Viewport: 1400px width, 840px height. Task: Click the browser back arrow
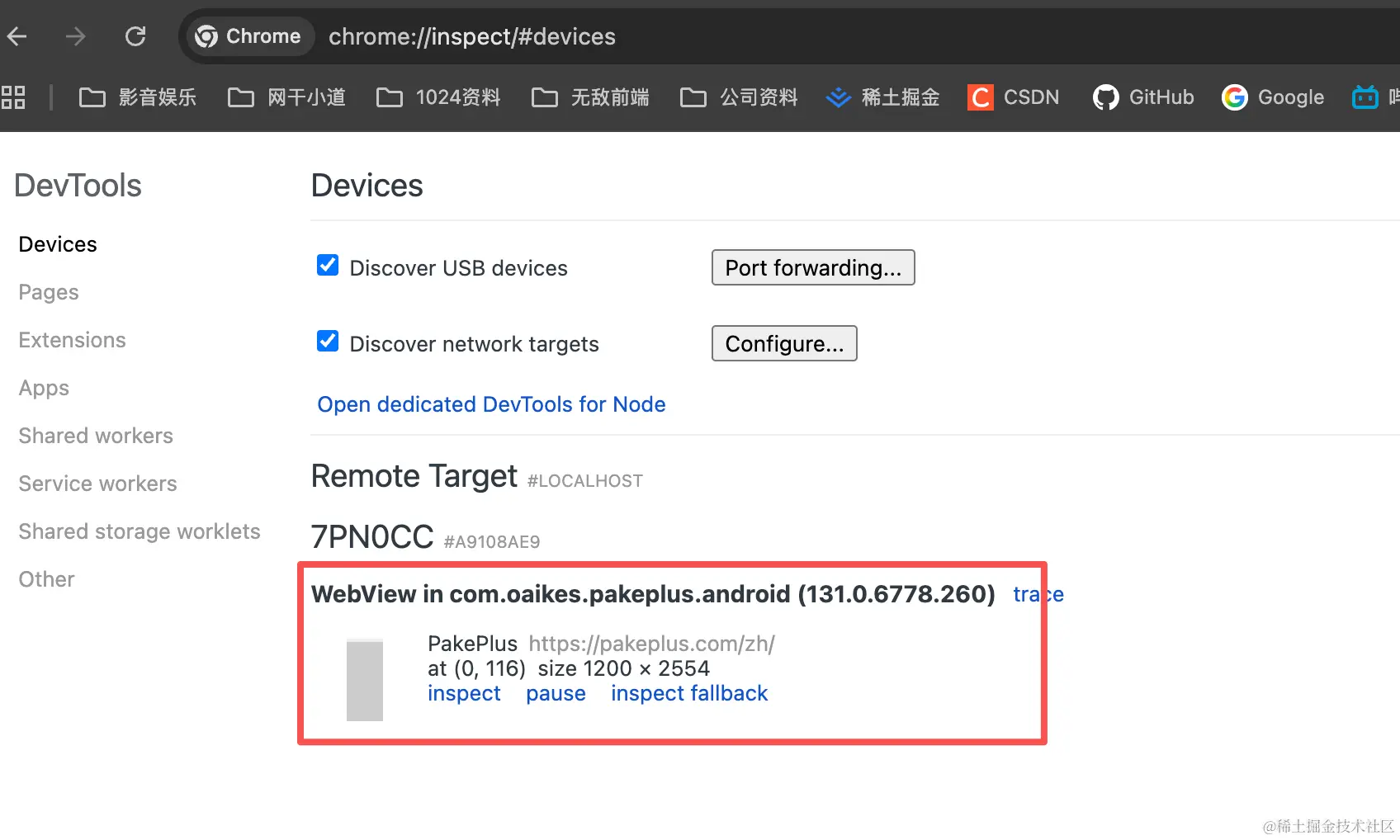pyautogui.click(x=17, y=36)
